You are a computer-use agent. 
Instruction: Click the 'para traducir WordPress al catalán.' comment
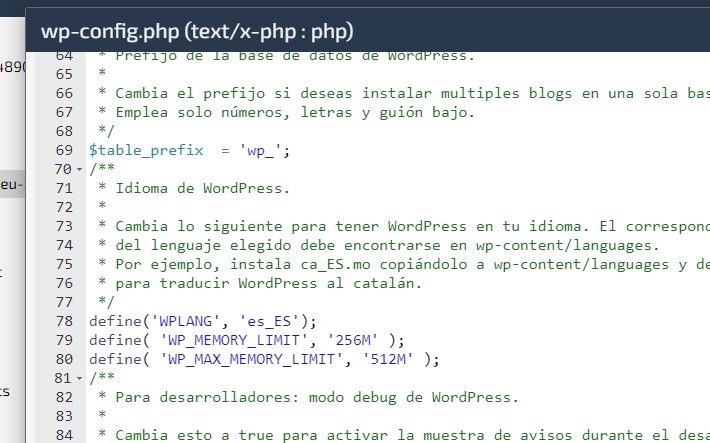coord(269,283)
